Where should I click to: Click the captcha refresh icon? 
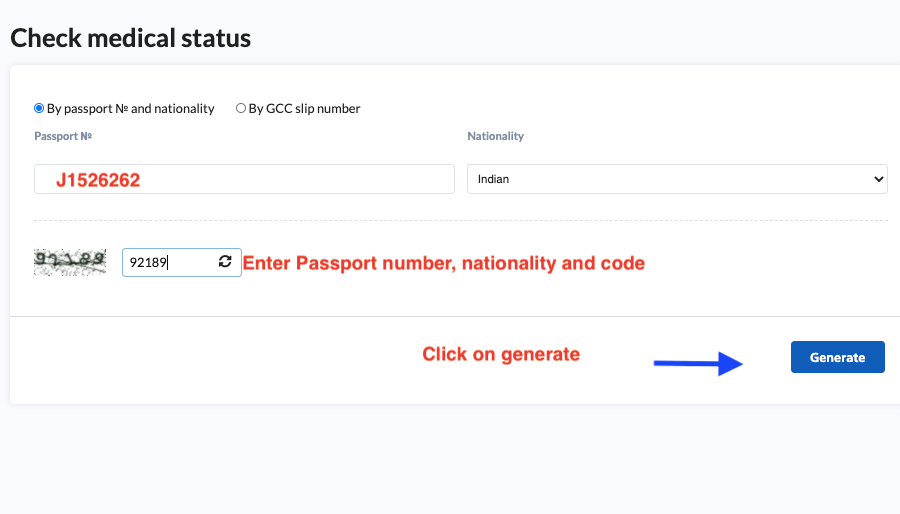(225, 262)
